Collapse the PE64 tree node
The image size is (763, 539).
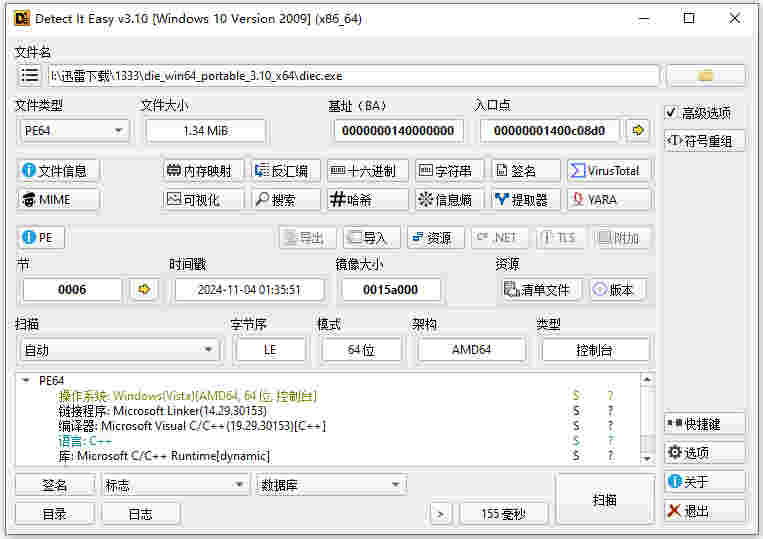25,381
